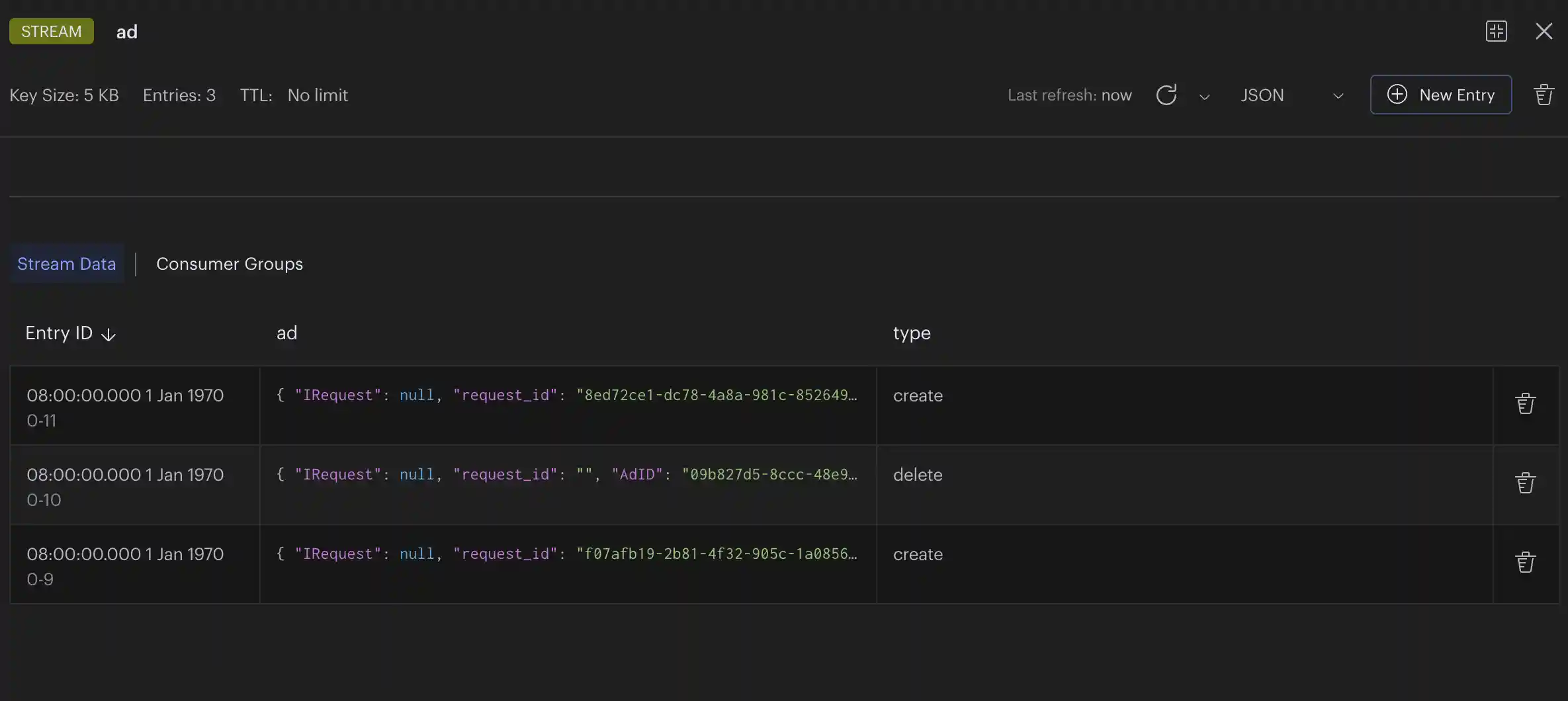Open the JSON format dropdown

pos(1291,95)
